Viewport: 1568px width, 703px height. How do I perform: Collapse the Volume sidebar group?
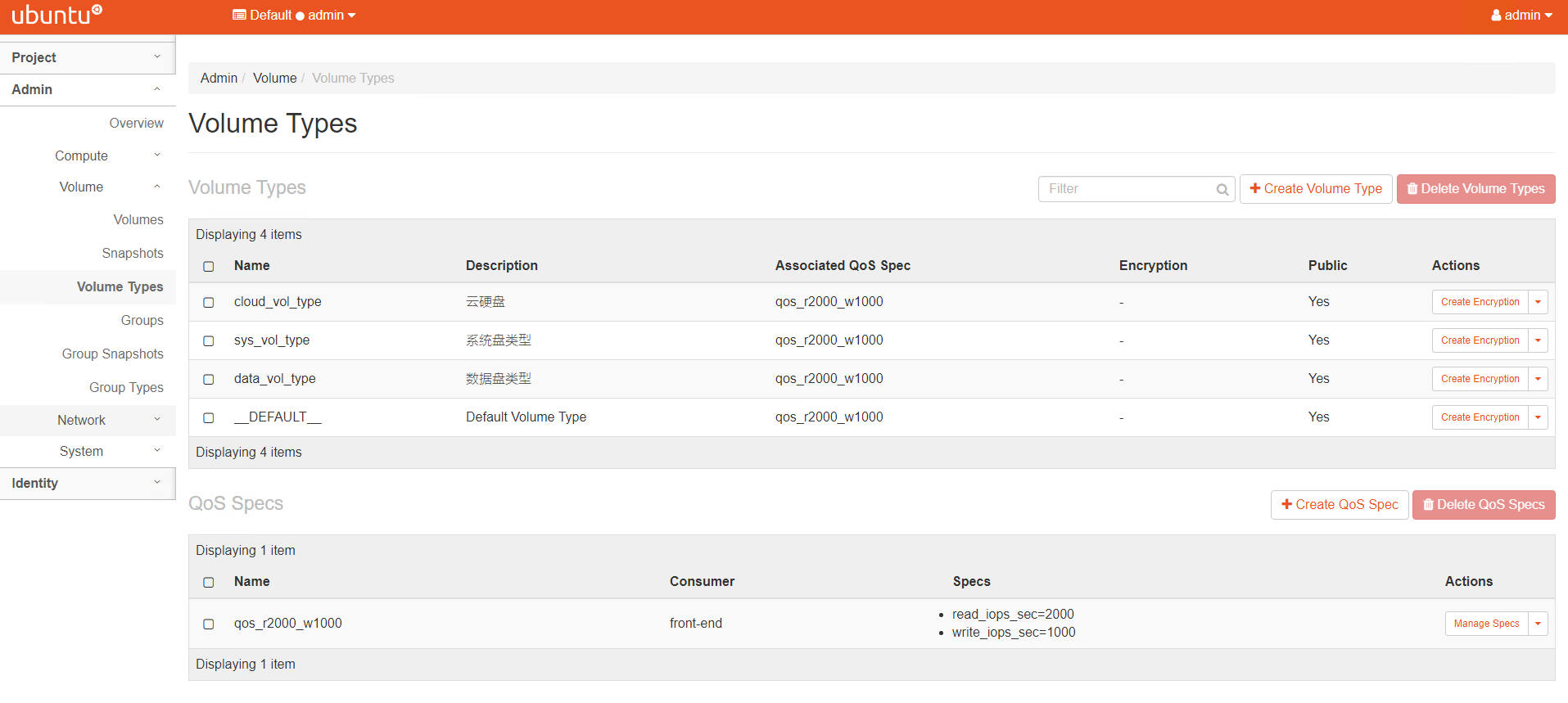(88, 187)
